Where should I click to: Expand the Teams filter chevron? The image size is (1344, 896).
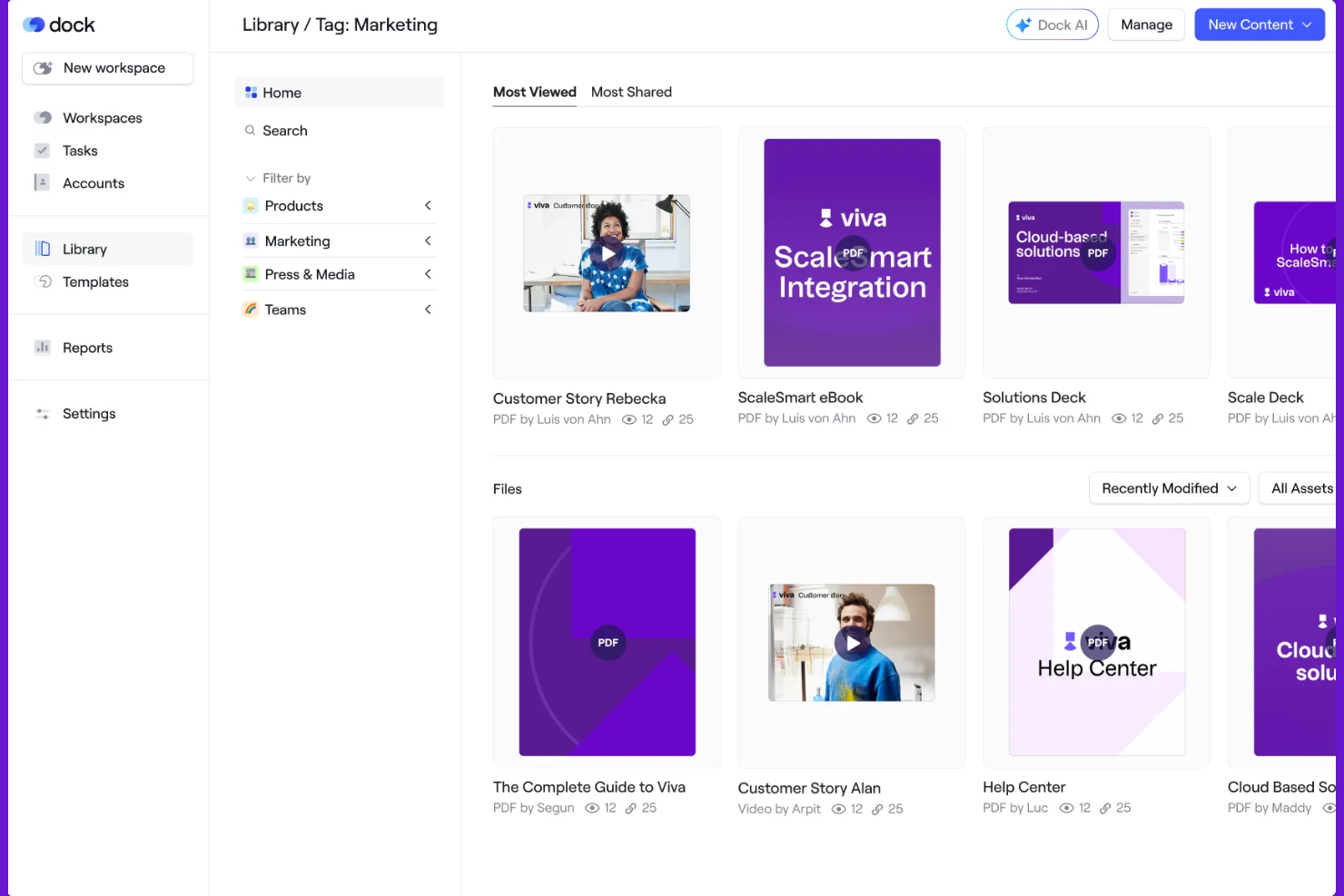point(428,310)
